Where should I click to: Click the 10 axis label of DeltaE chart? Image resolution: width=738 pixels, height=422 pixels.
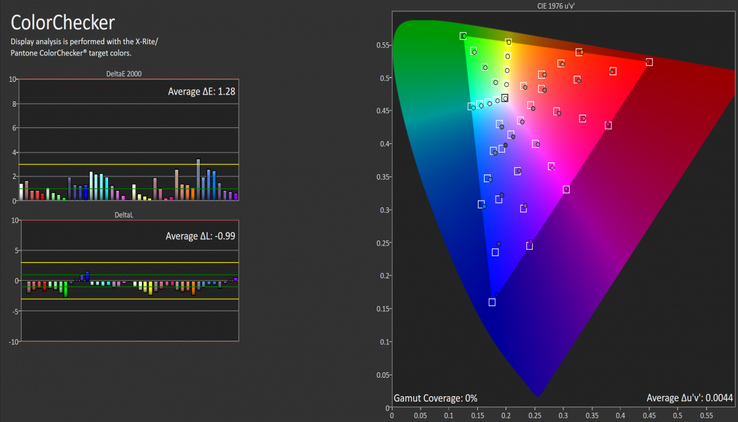[13, 79]
